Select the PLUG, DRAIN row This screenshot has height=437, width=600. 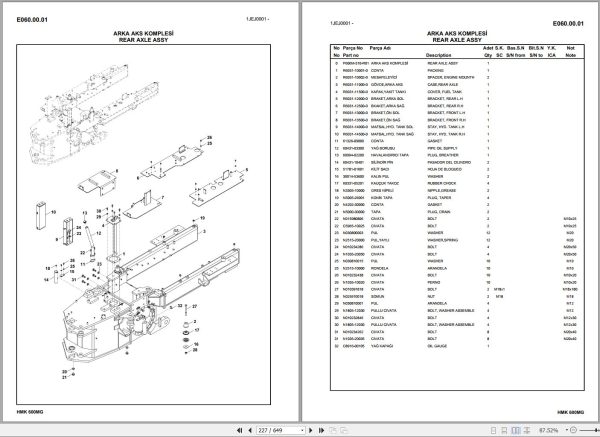(457, 212)
